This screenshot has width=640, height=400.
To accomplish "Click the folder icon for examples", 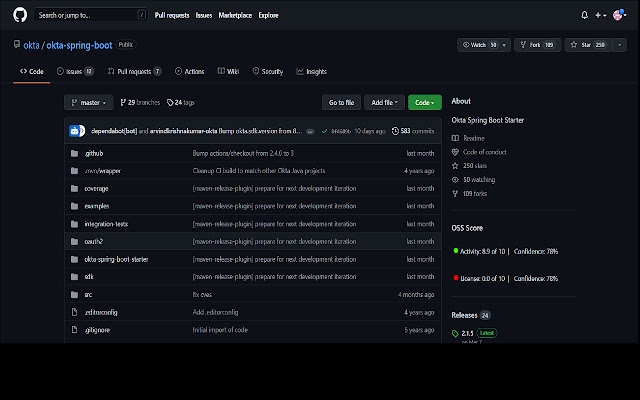I will 74,206.
